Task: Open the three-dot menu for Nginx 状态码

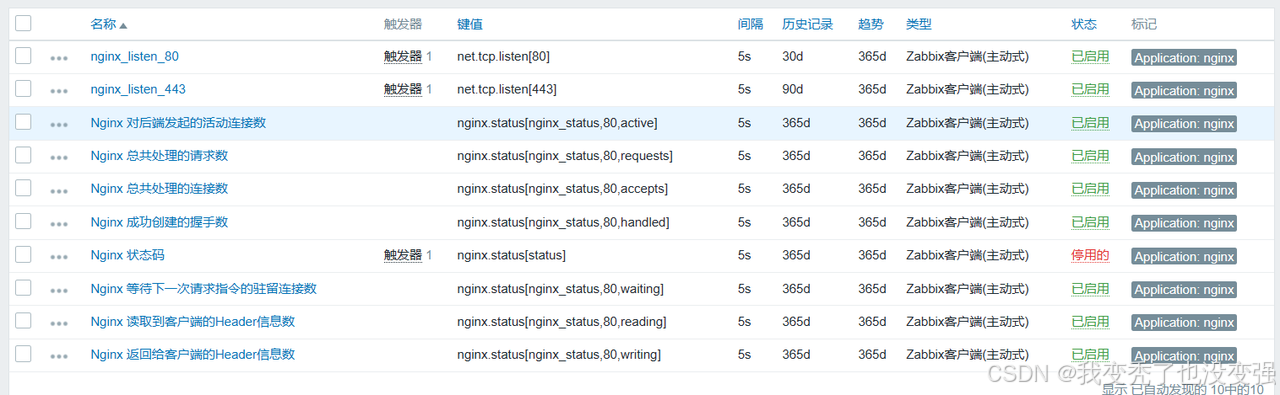Action: [x=59, y=256]
